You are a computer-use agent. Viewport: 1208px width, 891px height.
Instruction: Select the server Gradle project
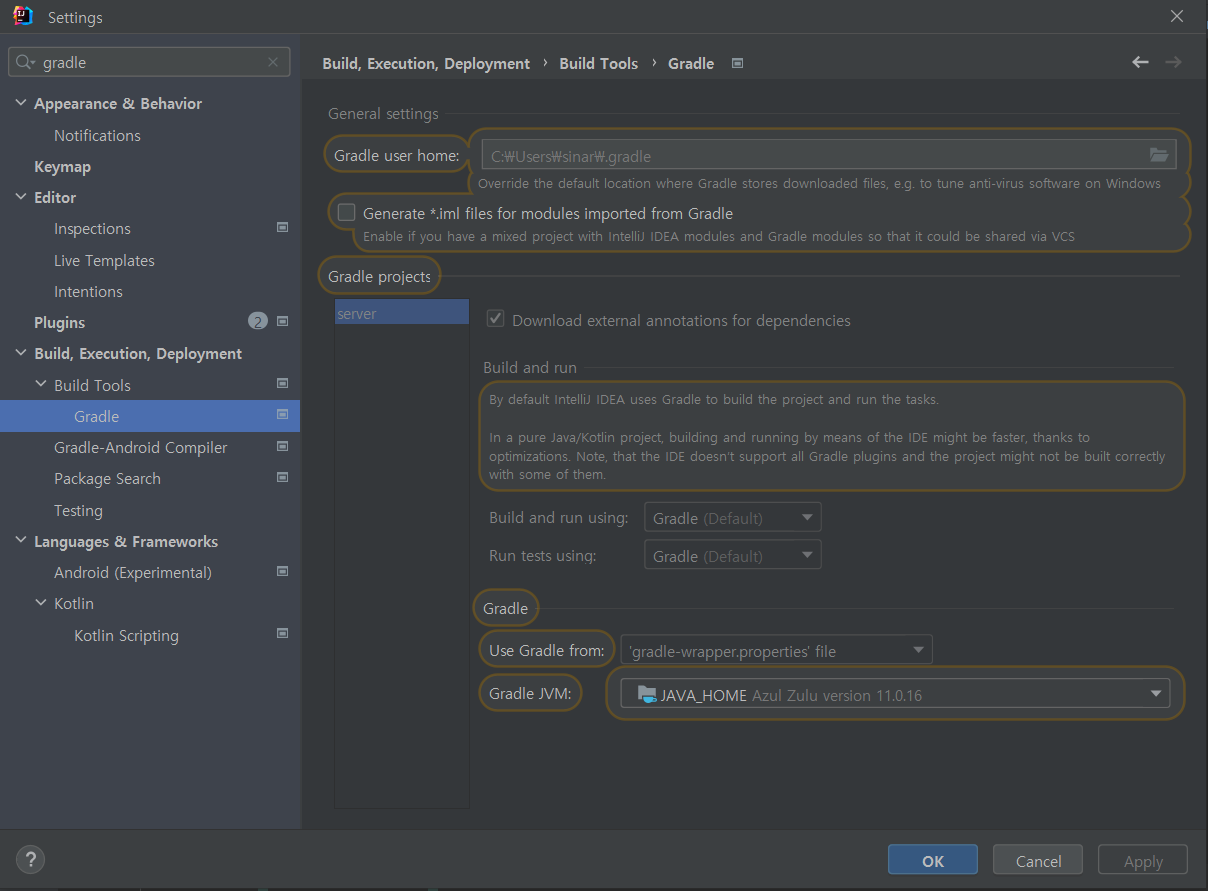pyautogui.click(x=401, y=313)
